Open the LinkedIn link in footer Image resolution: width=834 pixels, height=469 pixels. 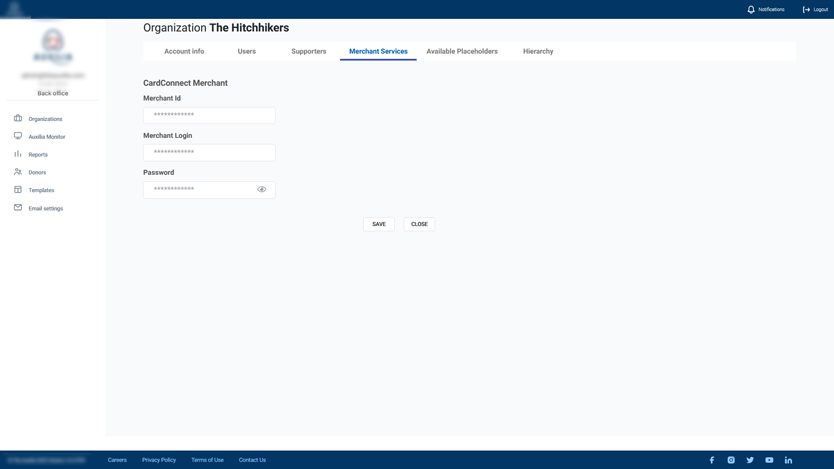point(788,460)
